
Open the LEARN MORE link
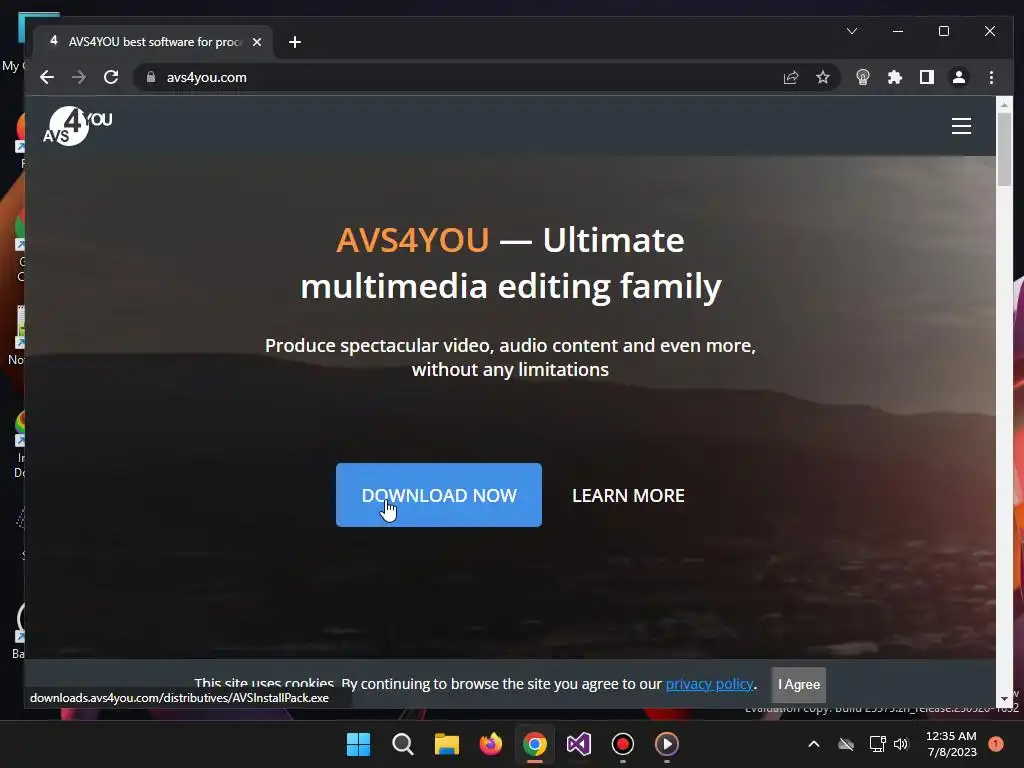[x=628, y=496]
